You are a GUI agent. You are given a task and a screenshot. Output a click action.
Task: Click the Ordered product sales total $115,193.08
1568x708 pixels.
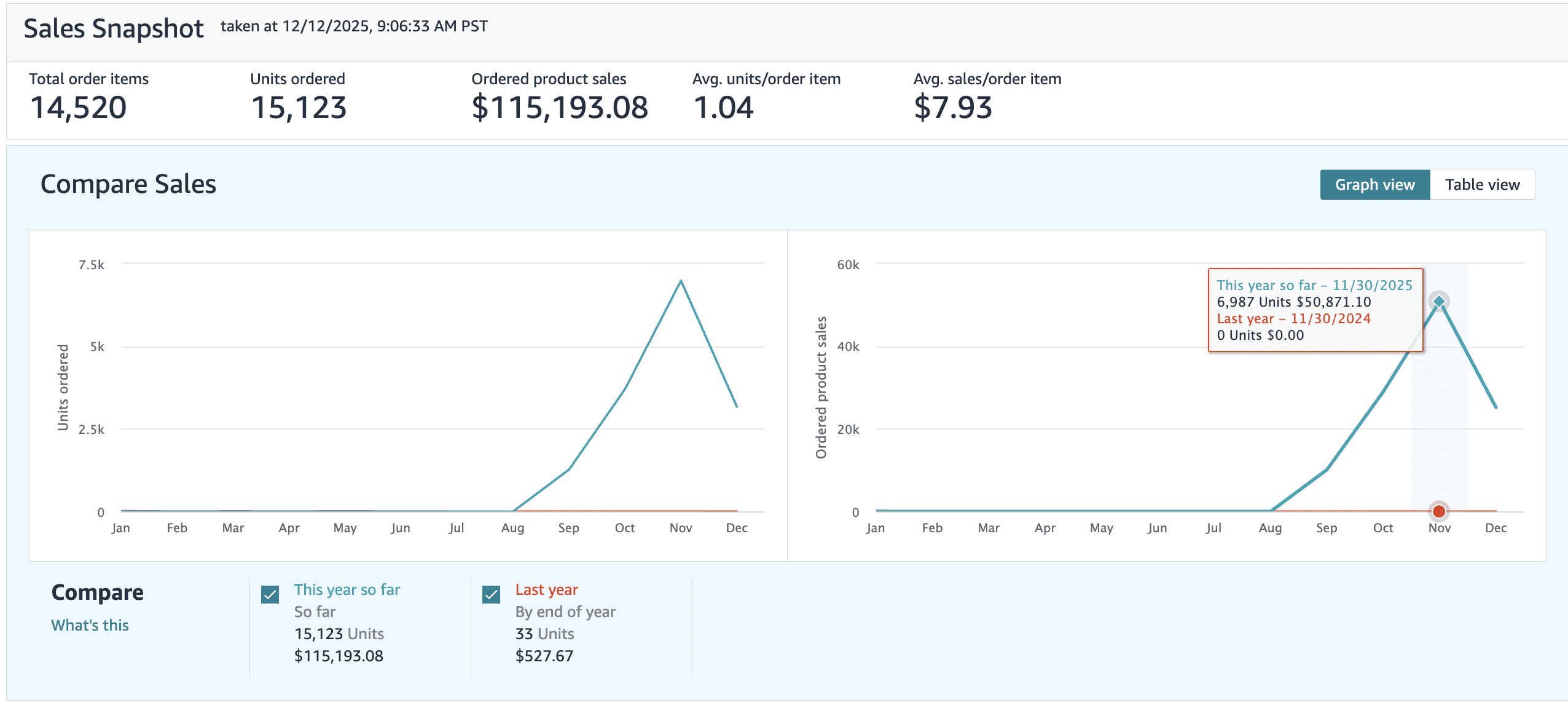(559, 108)
